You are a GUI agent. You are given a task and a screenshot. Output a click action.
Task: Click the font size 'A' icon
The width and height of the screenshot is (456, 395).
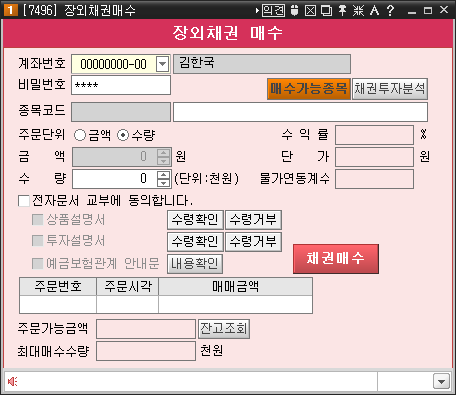coord(374,10)
